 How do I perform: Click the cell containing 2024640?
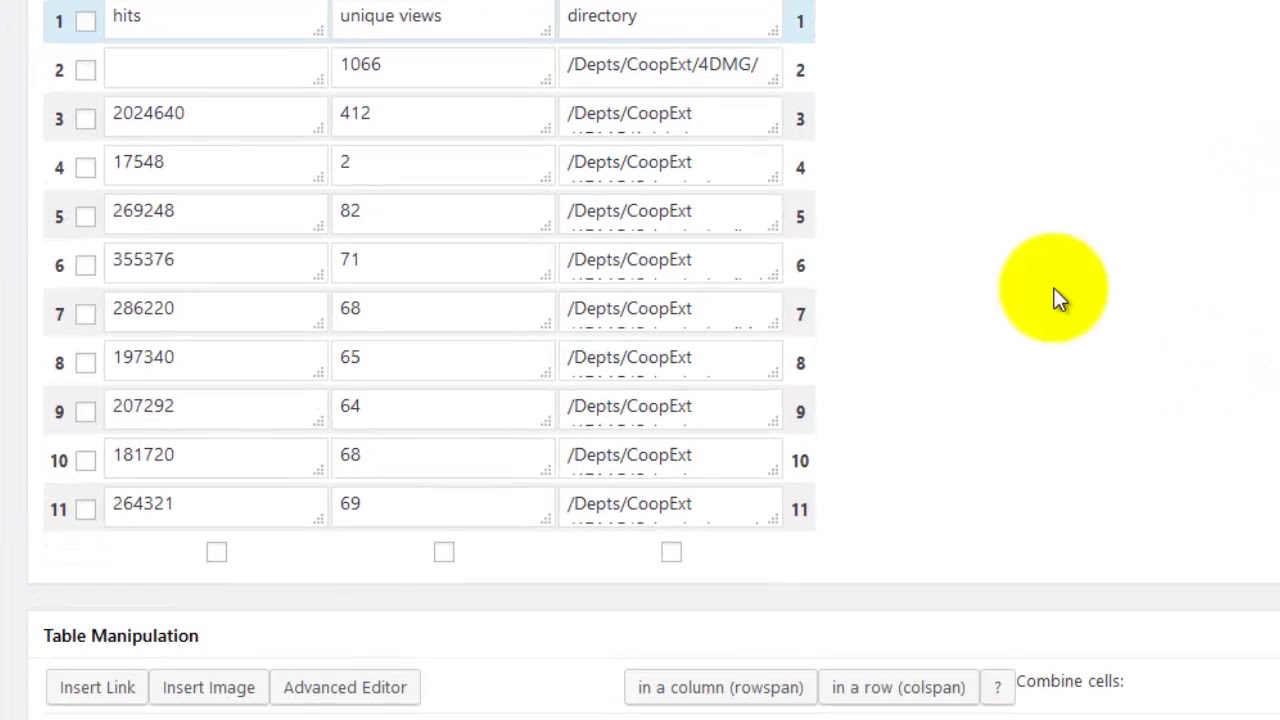click(x=215, y=117)
